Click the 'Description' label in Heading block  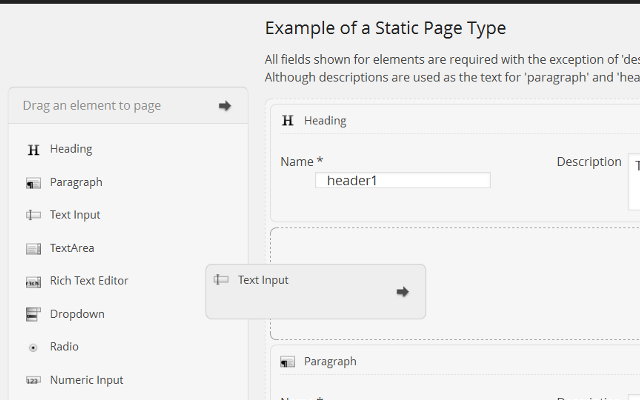coord(589,162)
